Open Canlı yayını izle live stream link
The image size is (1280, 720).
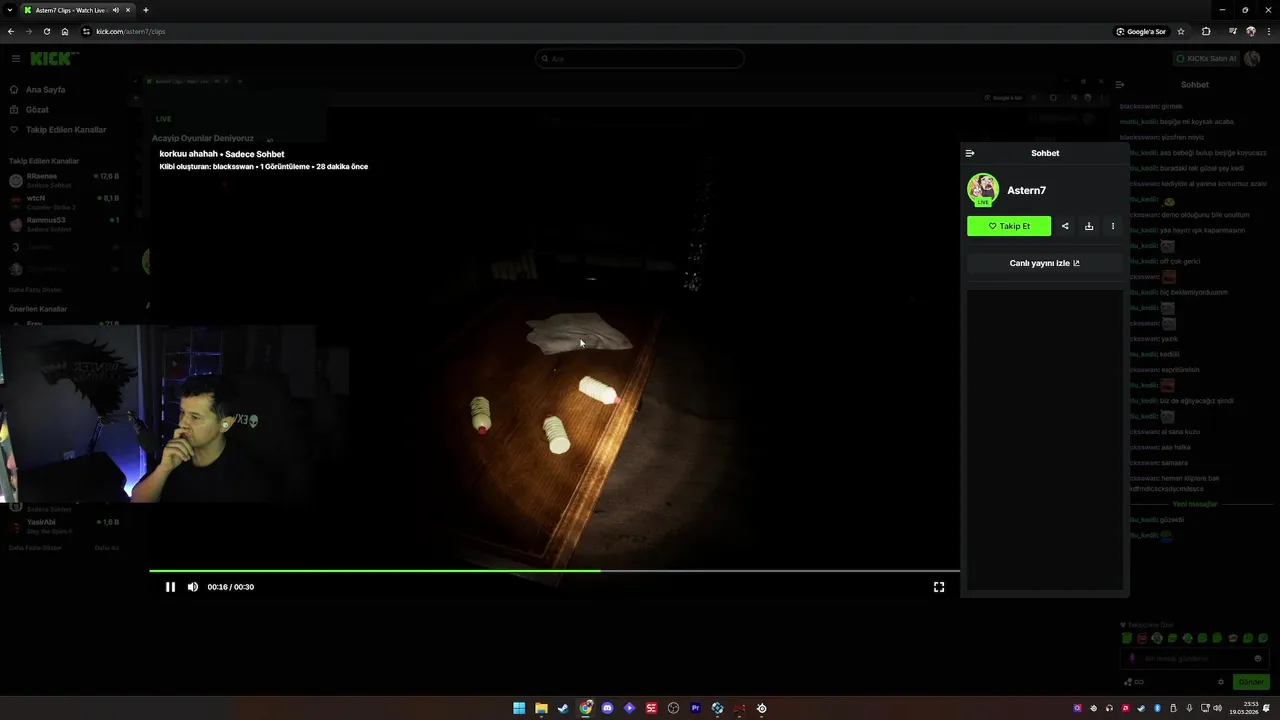pyautogui.click(x=1044, y=263)
